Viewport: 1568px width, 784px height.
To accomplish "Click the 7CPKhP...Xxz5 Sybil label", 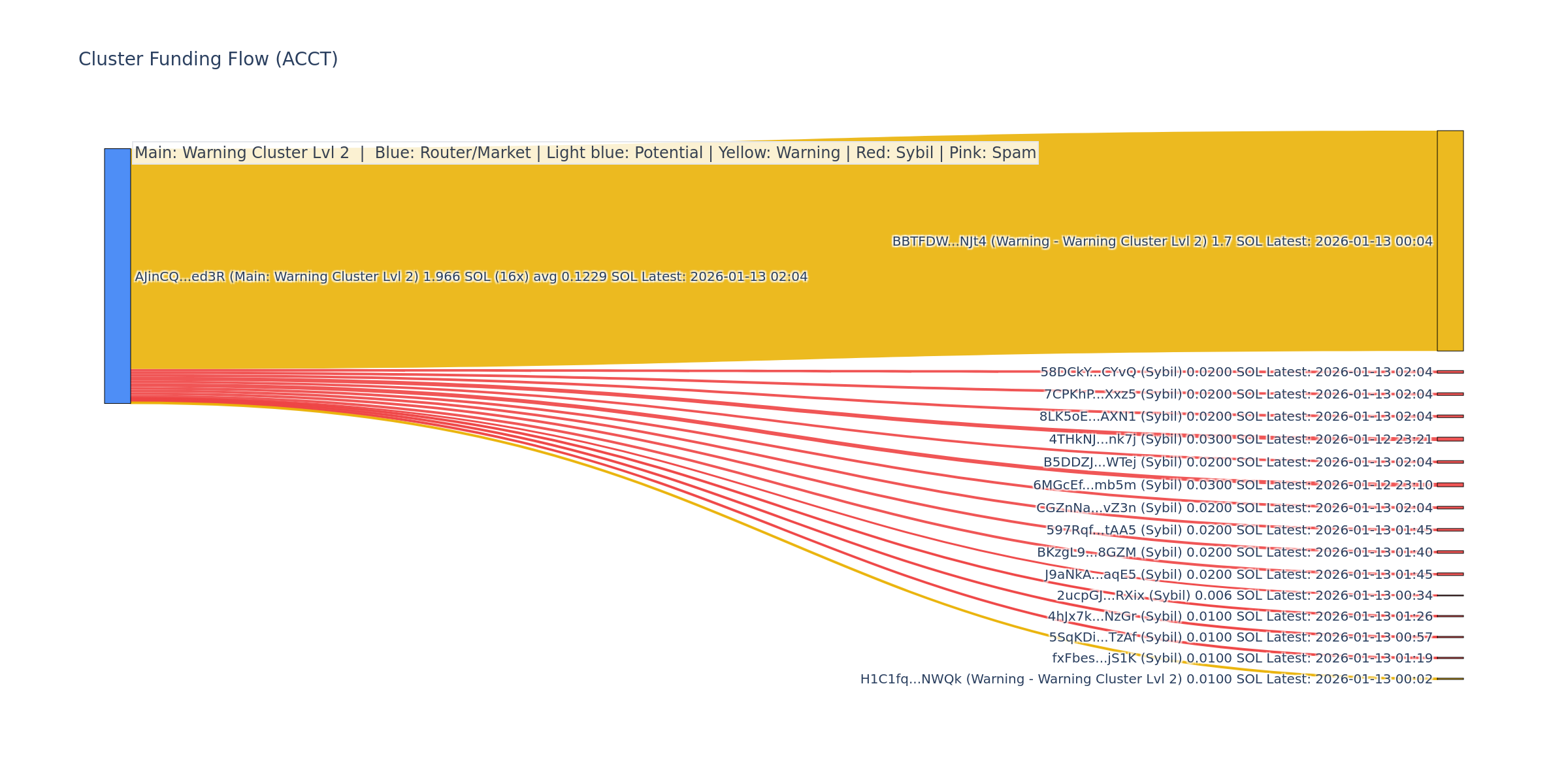I will [x=1237, y=395].
